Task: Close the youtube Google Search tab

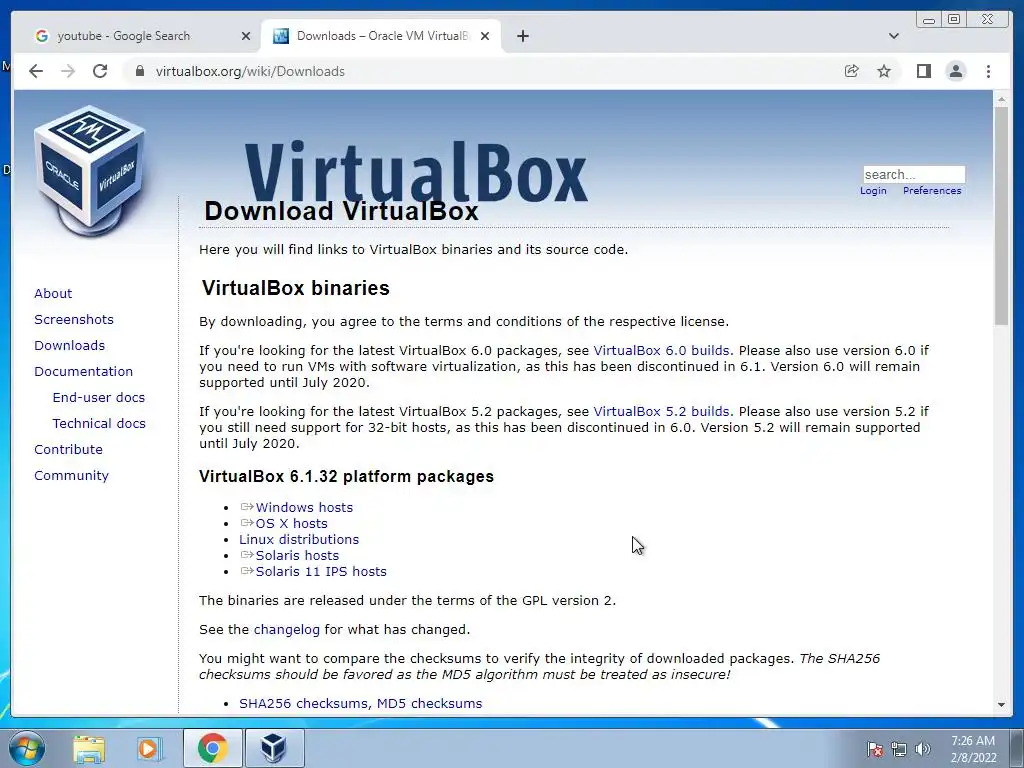Action: [246, 36]
